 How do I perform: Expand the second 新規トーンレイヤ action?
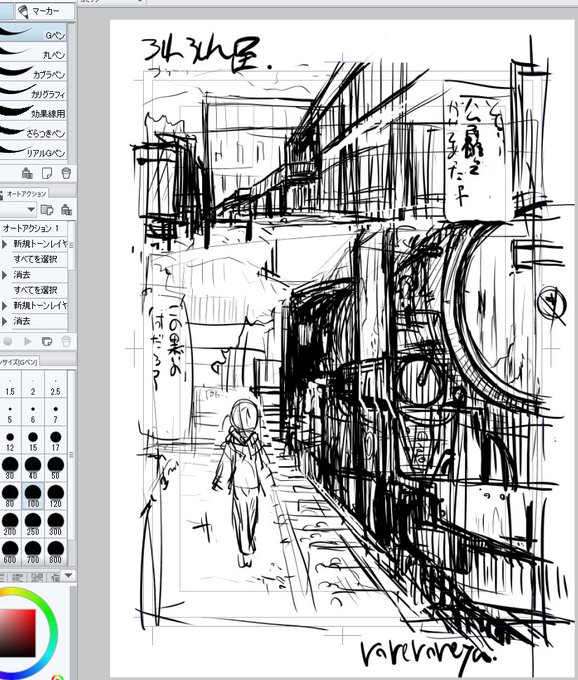[x=4, y=306]
